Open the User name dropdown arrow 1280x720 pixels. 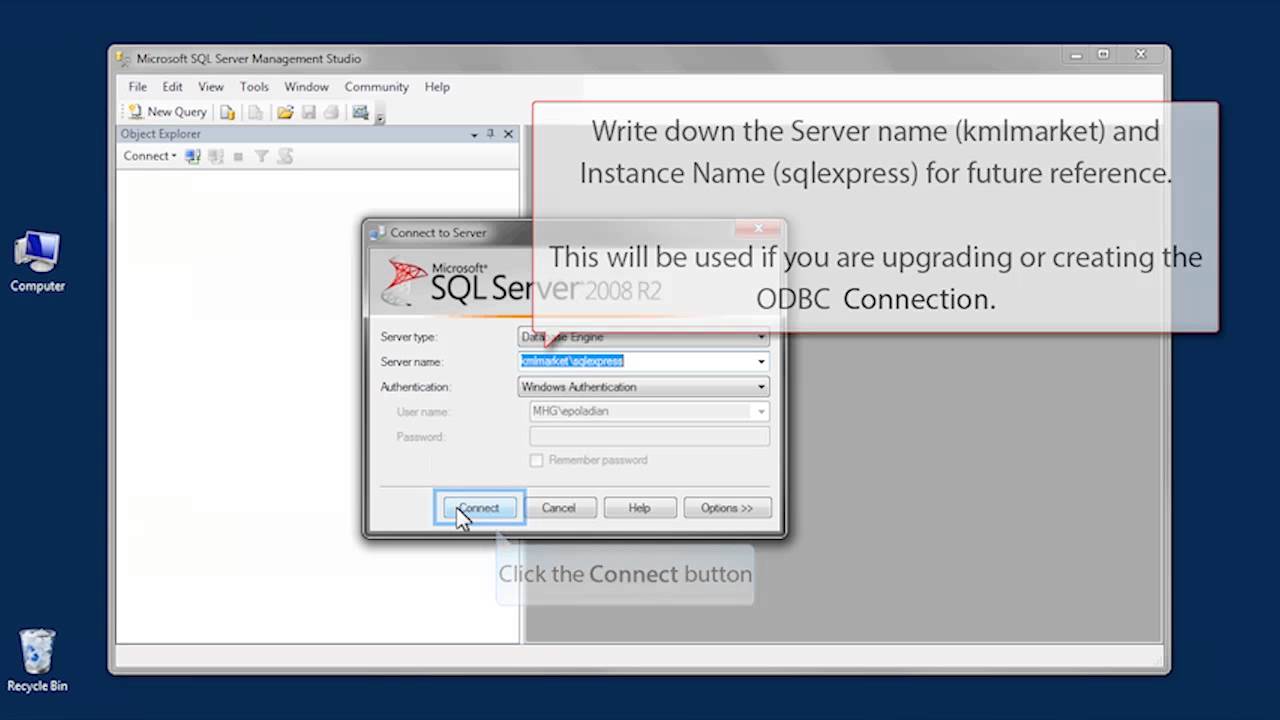click(761, 411)
